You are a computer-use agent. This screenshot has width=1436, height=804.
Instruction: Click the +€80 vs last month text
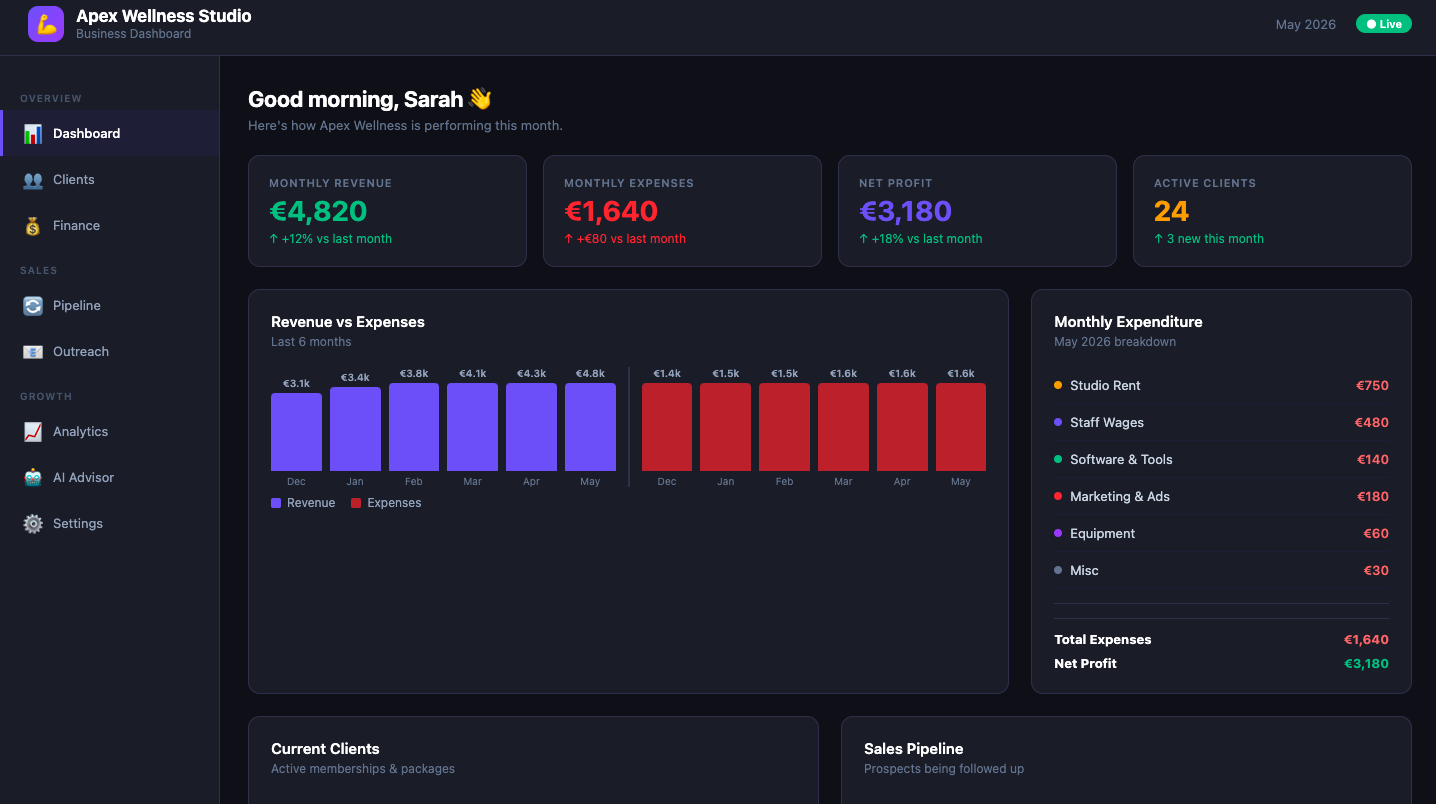click(x=625, y=239)
